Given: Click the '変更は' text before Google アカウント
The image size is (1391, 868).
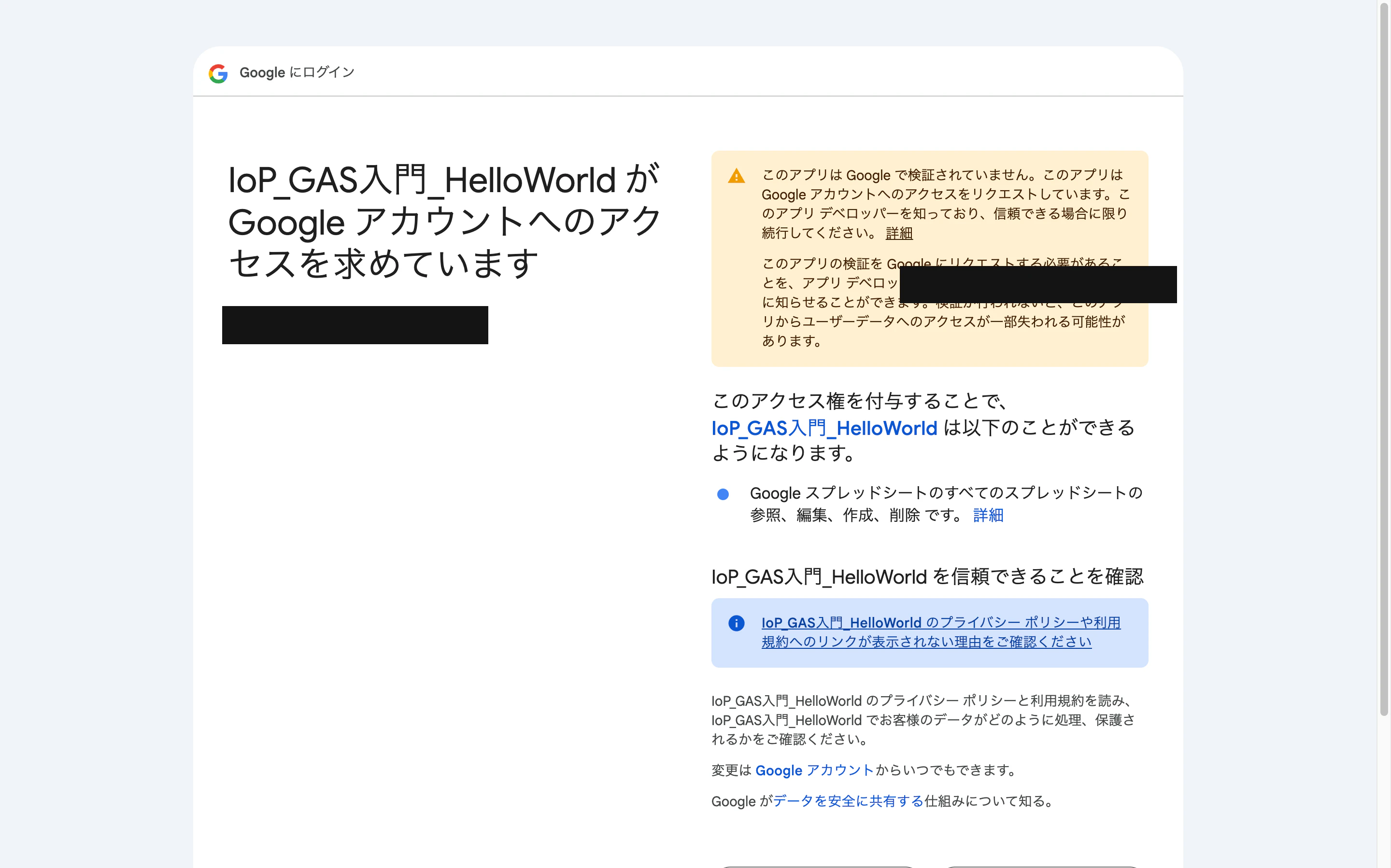Looking at the screenshot, I should [x=732, y=770].
